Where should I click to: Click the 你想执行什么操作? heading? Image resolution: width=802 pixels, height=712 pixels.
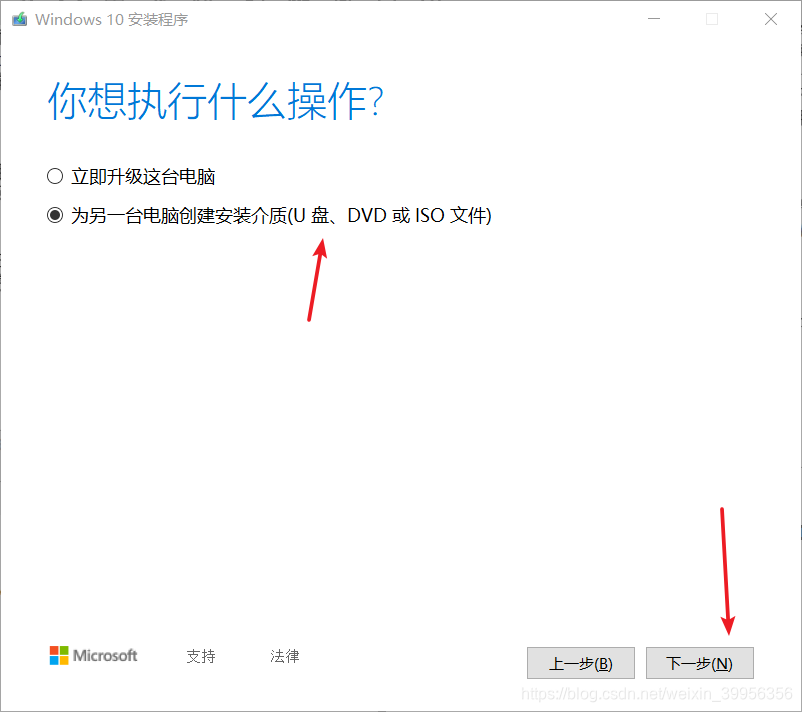216,101
